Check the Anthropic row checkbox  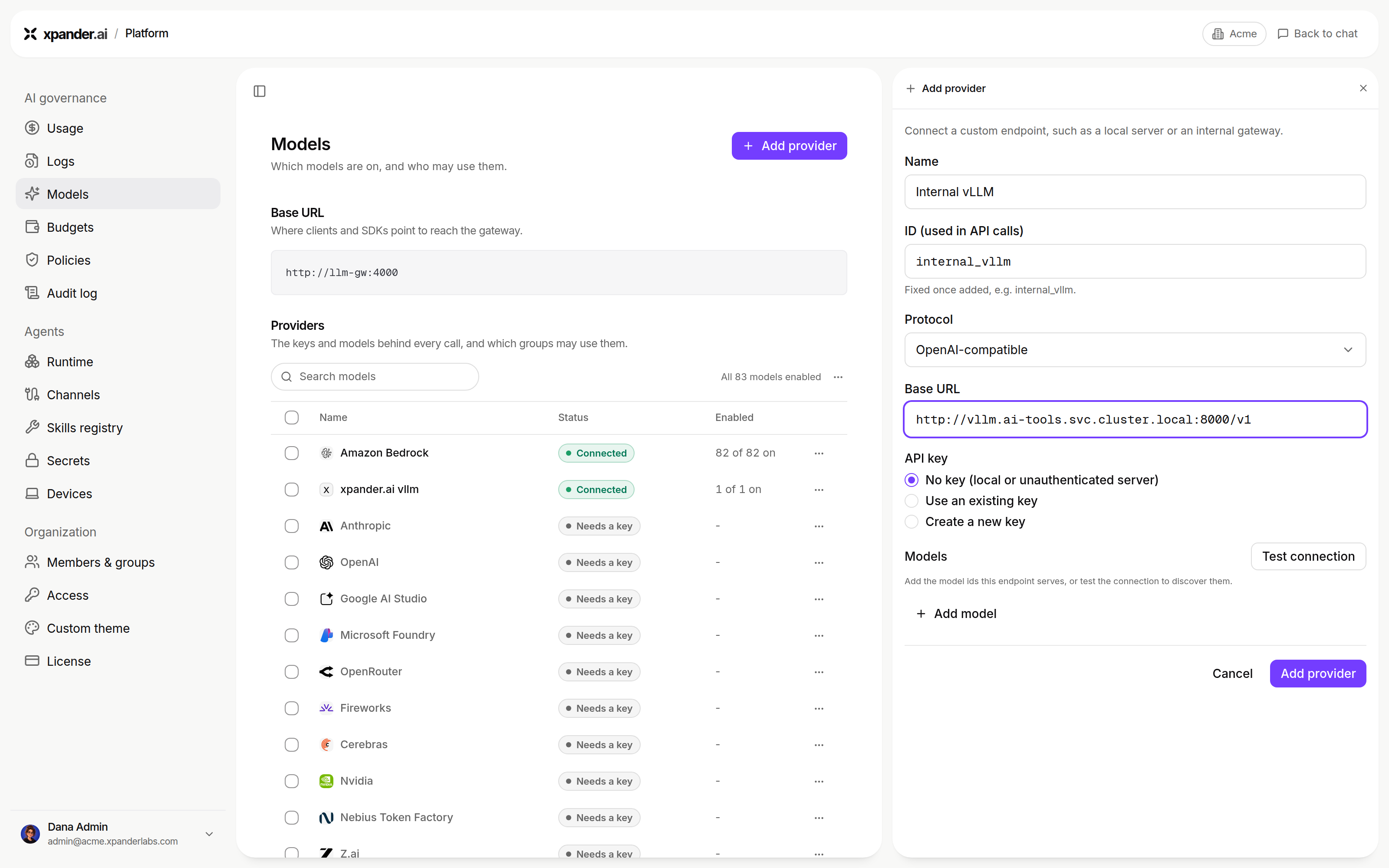coord(292,526)
